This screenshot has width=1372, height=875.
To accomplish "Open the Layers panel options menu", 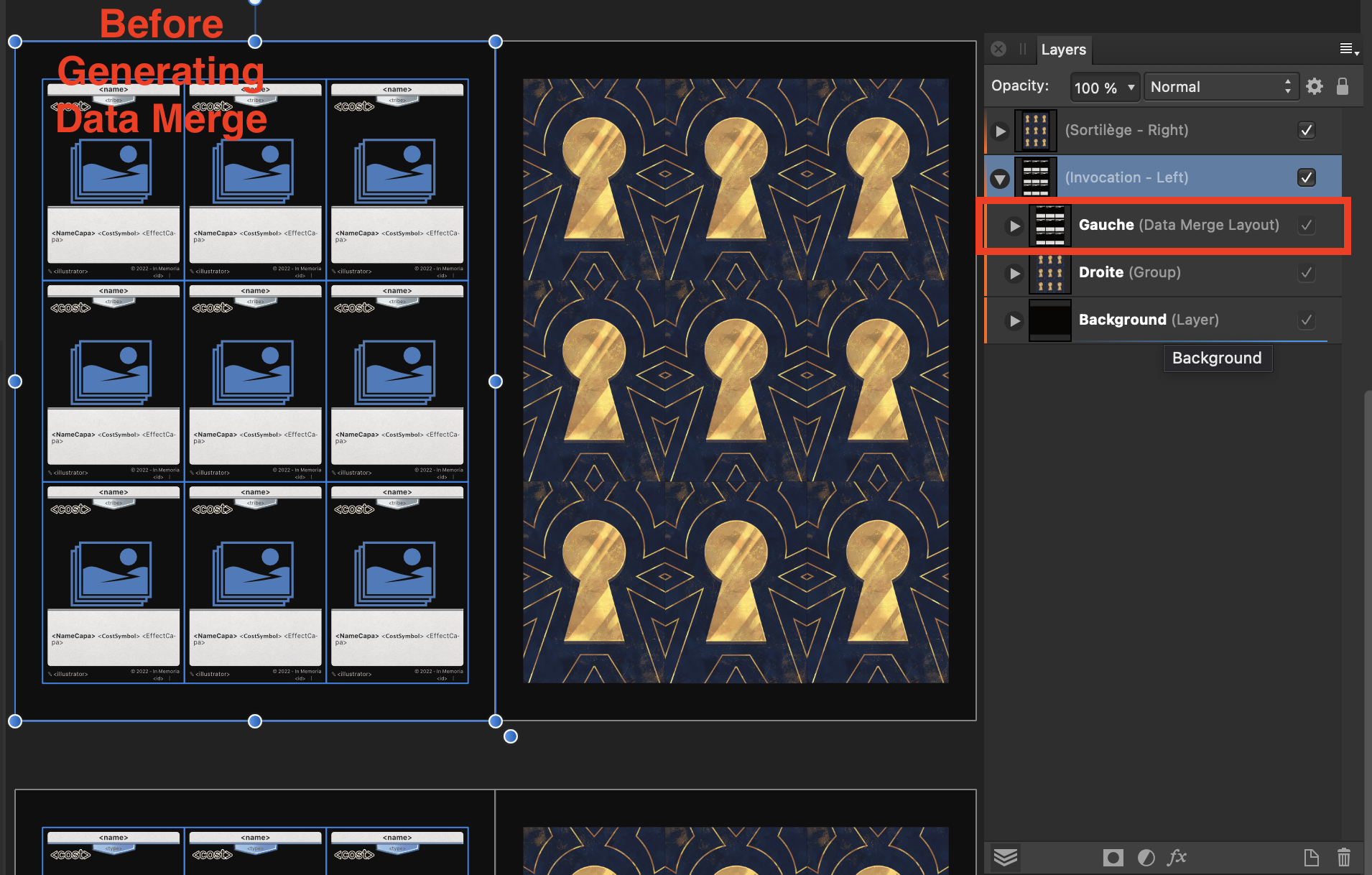I will click(x=1348, y=49).
